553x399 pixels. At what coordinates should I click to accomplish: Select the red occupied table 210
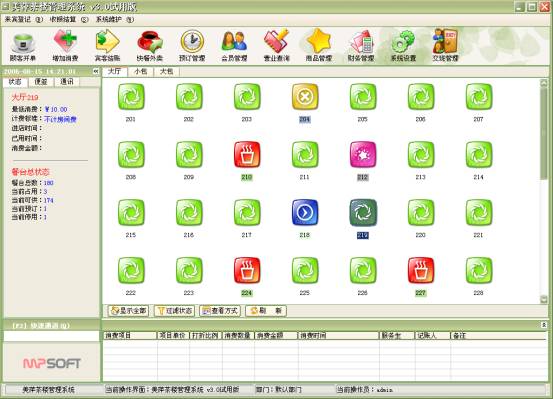[247, 155]
